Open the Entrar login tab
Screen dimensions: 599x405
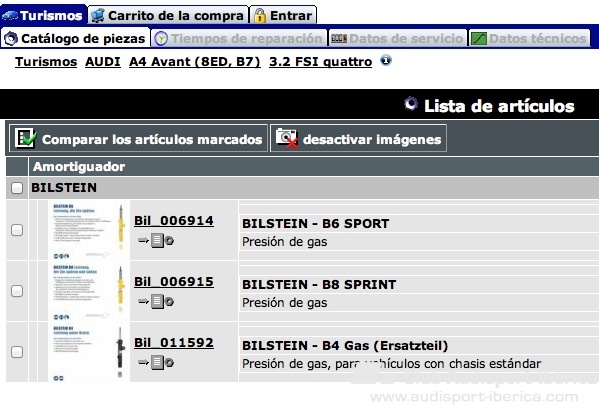click(283, 15)
